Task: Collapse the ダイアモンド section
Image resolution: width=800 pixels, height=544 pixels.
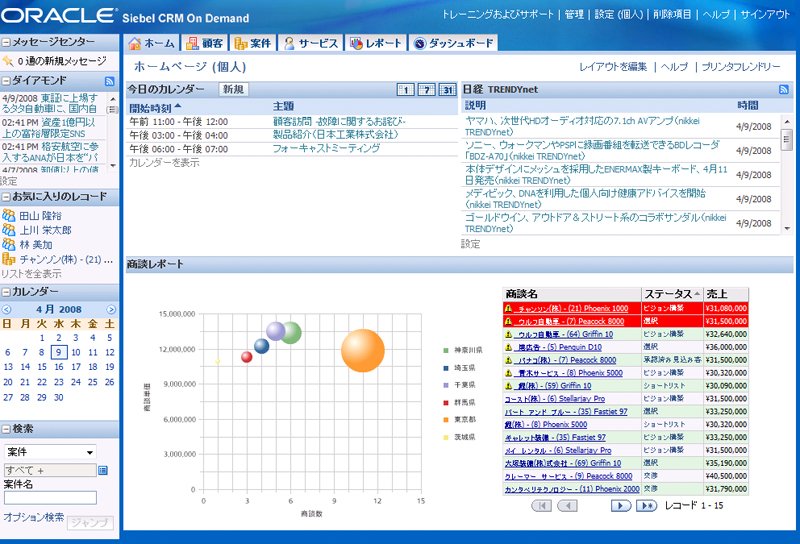Action: (6, 81)
